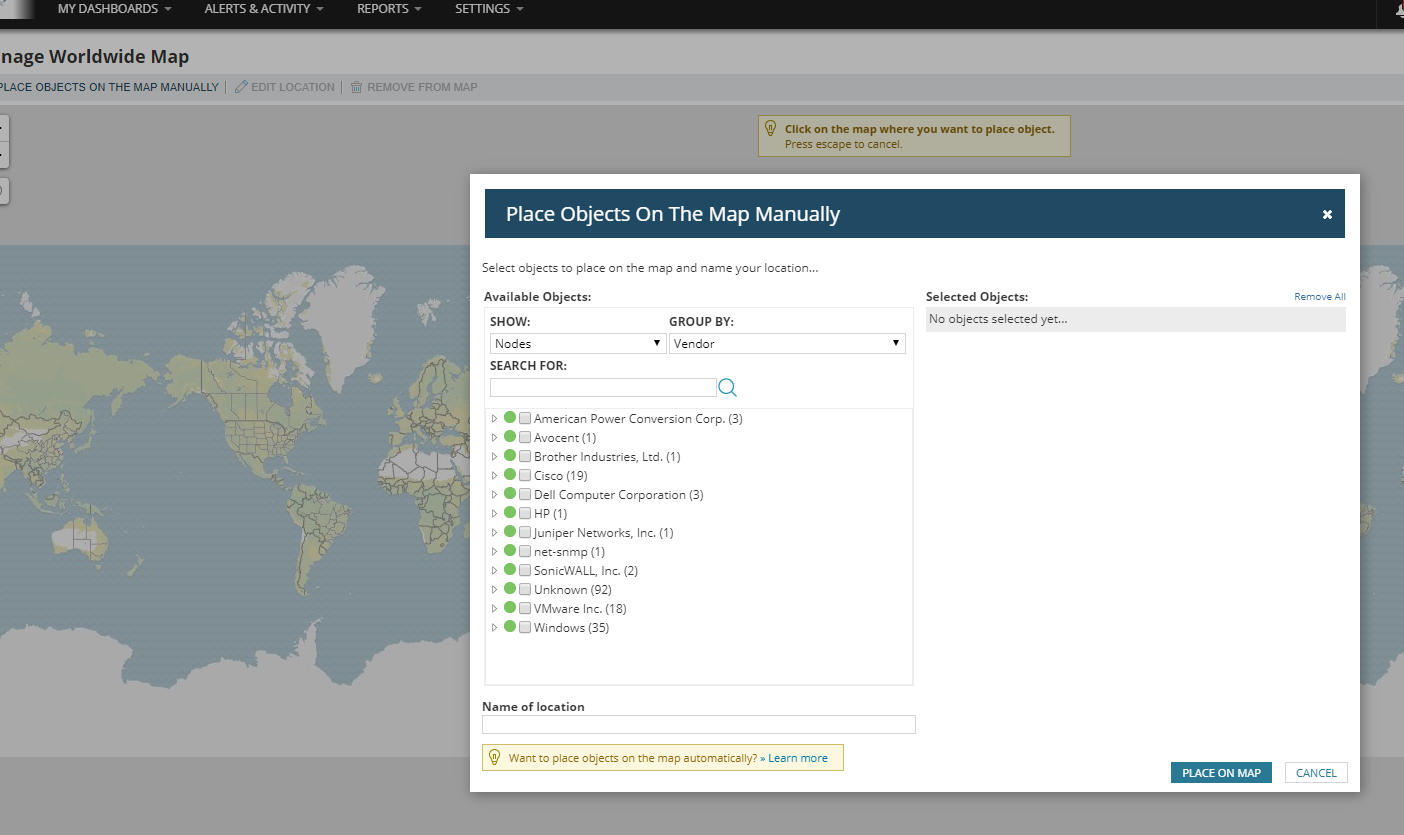Image resolution: width=1404 pixels, height=835 pixels.
Task: Click lightbulb icon in map tip banner
Action: coord(770,128)
